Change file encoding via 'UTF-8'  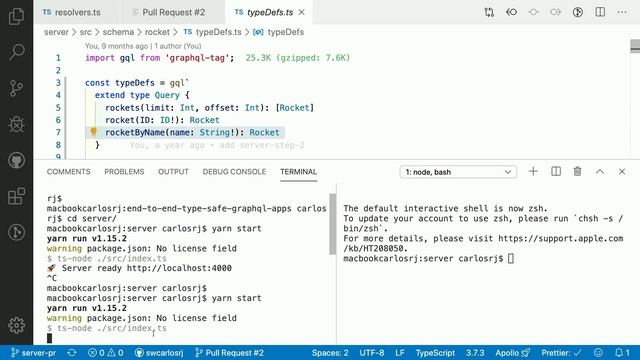(x=372, y=353)
